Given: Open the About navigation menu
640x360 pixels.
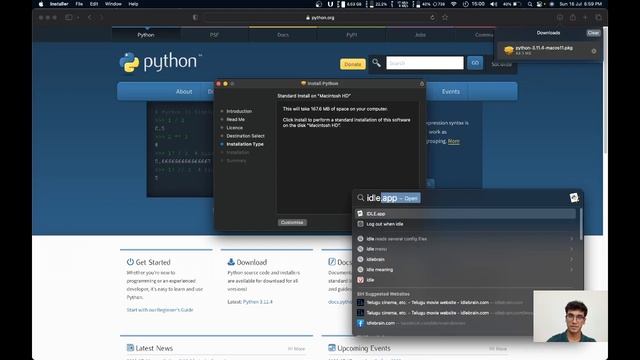Looking at the screenshot, I should pos(184,91).
